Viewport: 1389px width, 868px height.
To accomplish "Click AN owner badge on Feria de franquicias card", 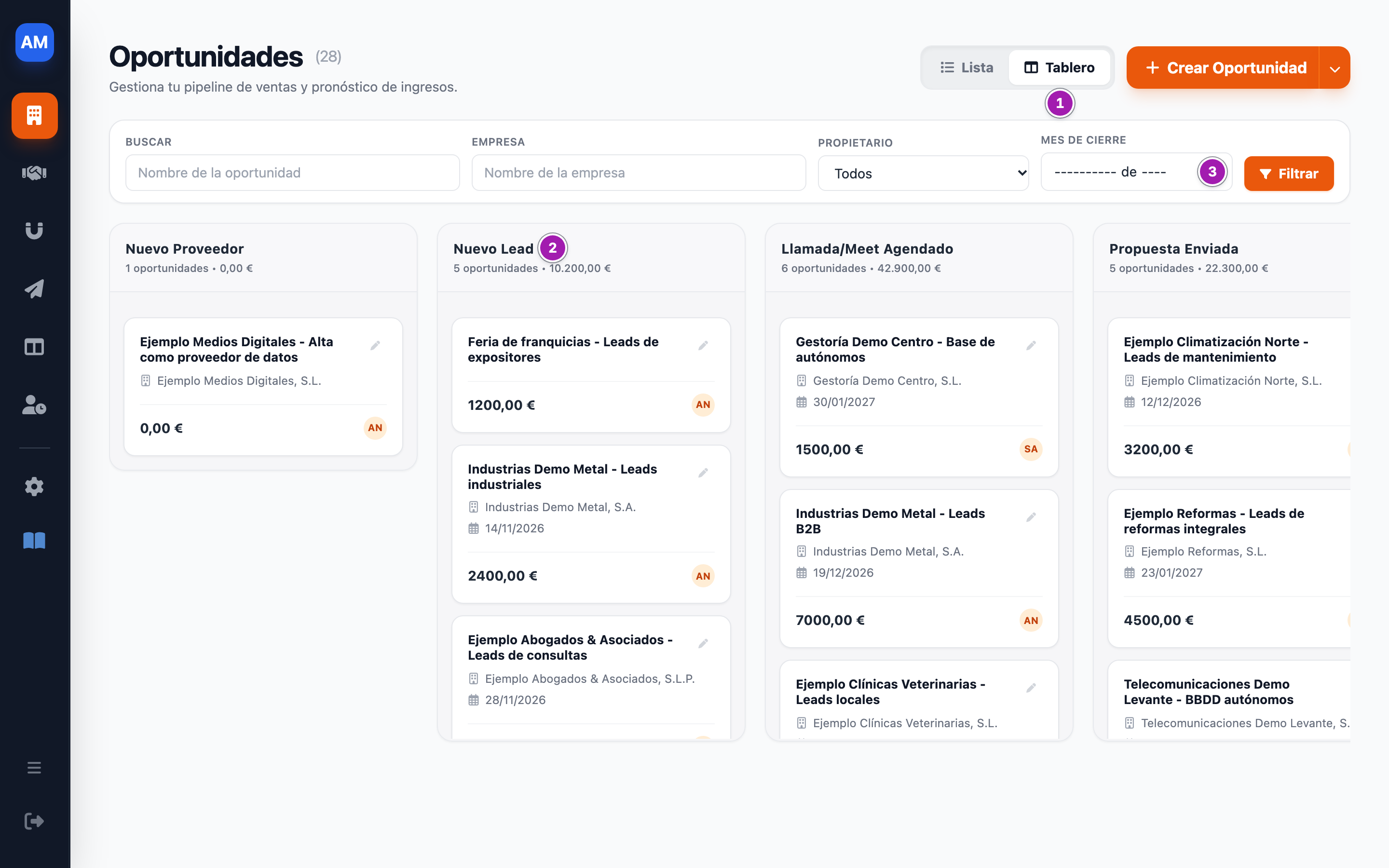I will 703,405.
